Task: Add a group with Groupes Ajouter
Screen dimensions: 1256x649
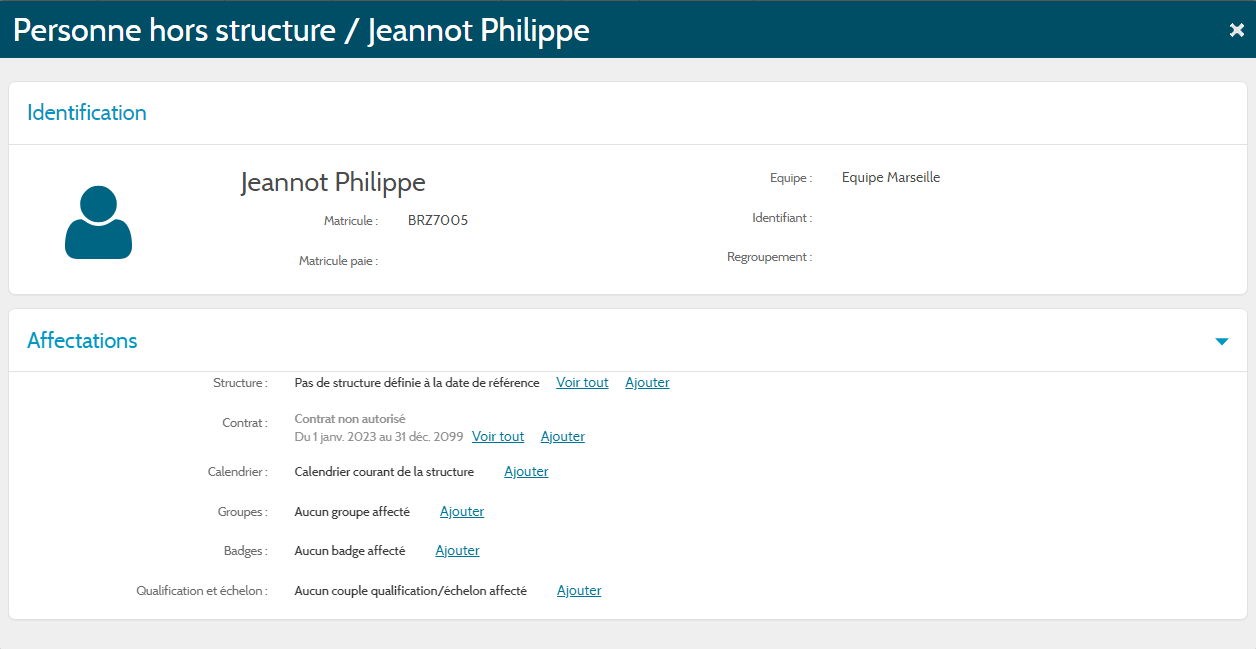Action: (462, 512)
